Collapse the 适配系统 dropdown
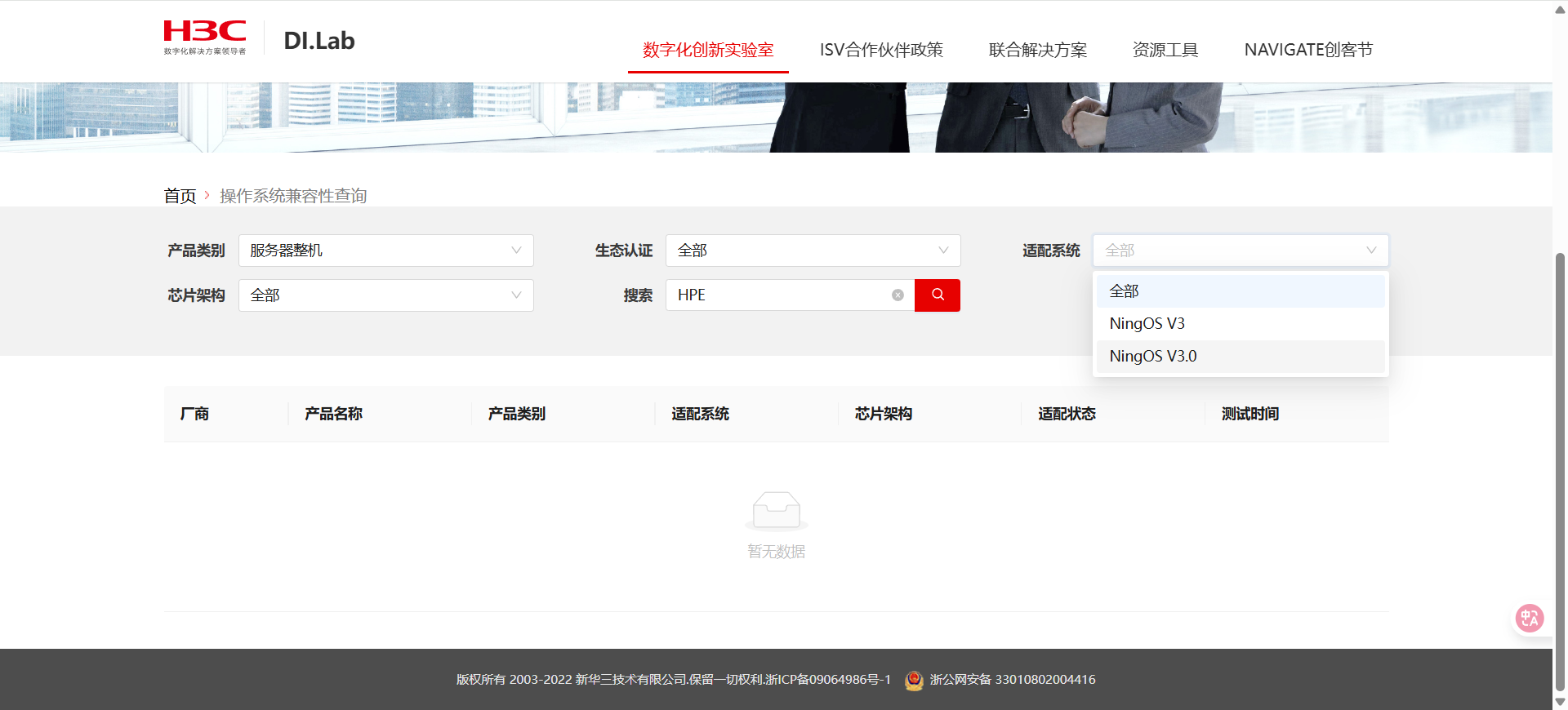 coord(1241,251)
